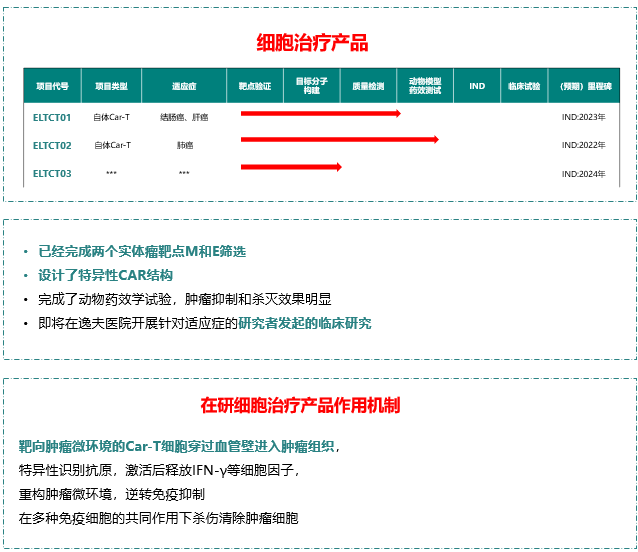Viewport: 638px width, 552px height.
Task: Open project code ELTCT02
Action: (x=52, y=145)
